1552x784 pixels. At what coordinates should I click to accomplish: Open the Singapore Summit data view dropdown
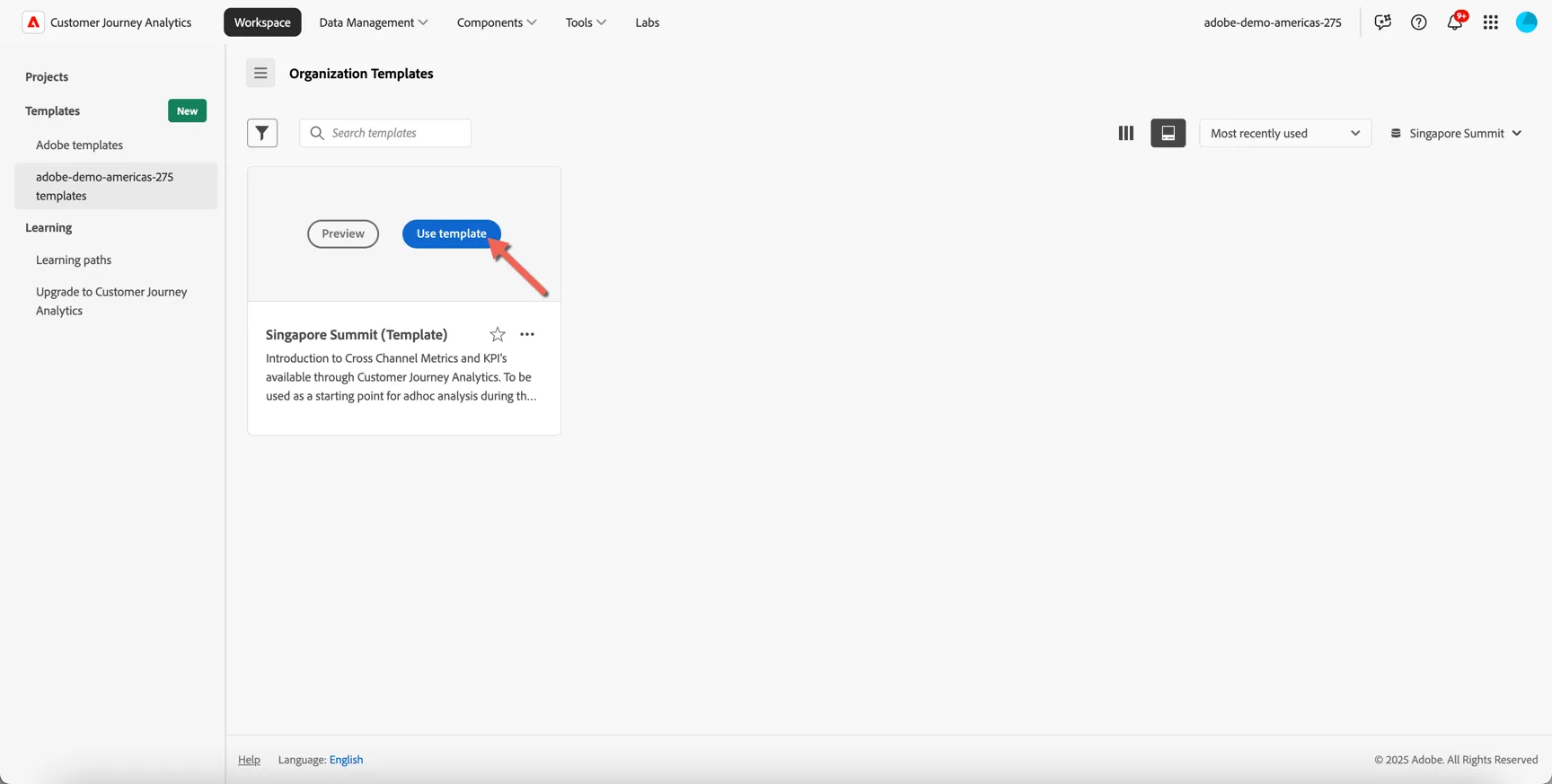click(1456, 133)
